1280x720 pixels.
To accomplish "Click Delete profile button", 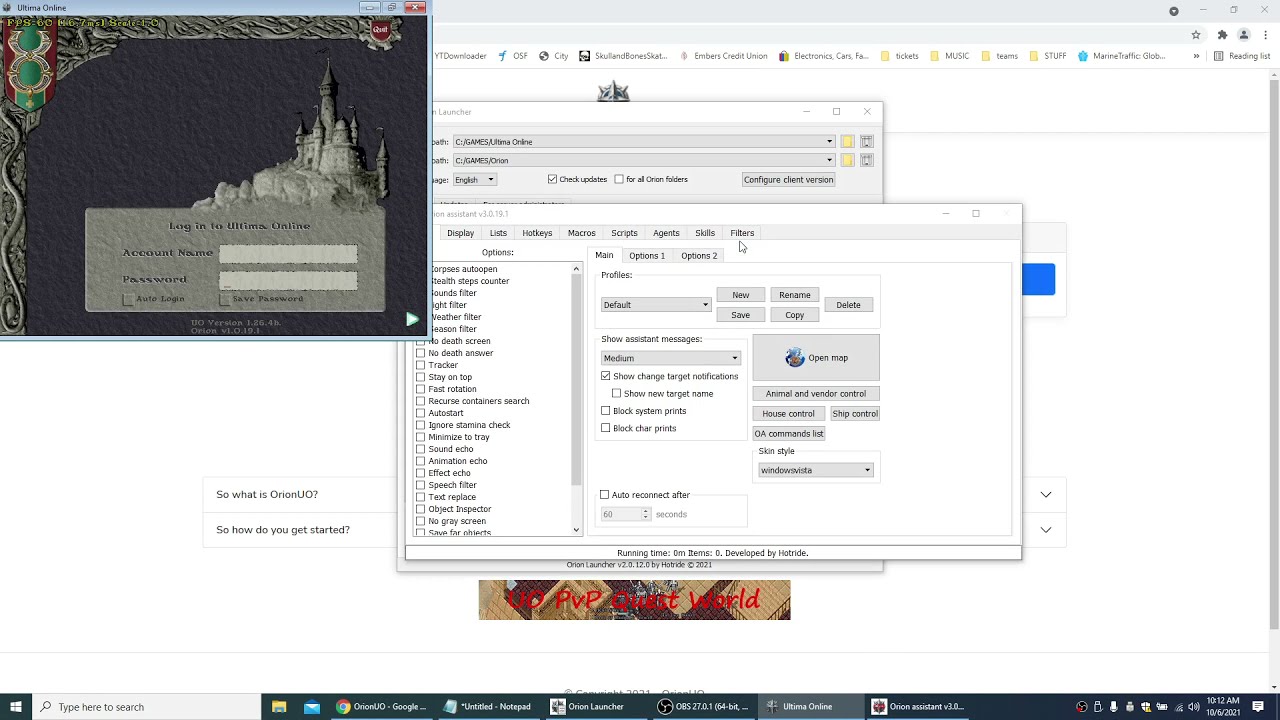I will (x=848, y=305).
